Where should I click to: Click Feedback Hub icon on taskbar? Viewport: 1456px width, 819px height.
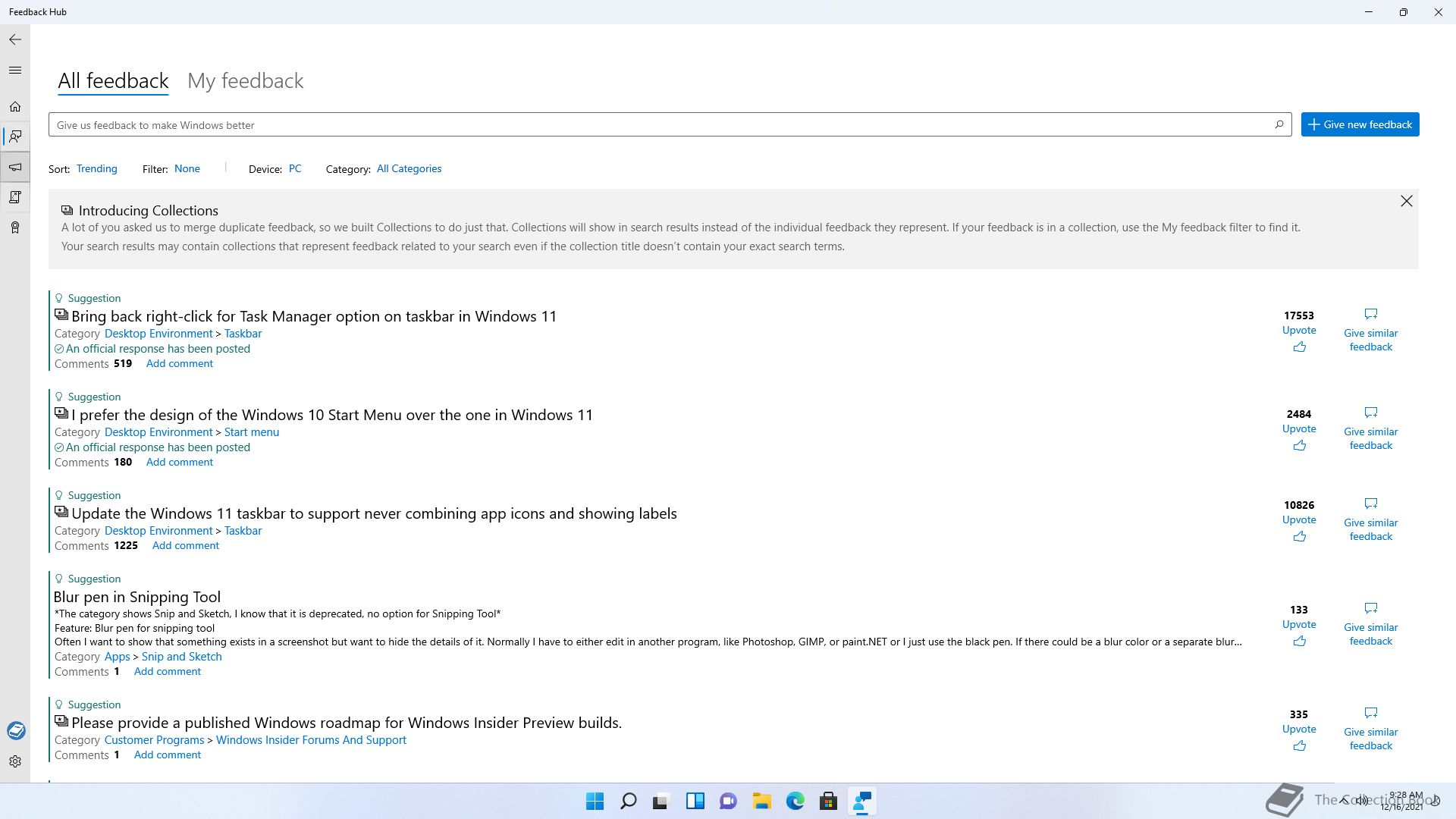(861, 801)
